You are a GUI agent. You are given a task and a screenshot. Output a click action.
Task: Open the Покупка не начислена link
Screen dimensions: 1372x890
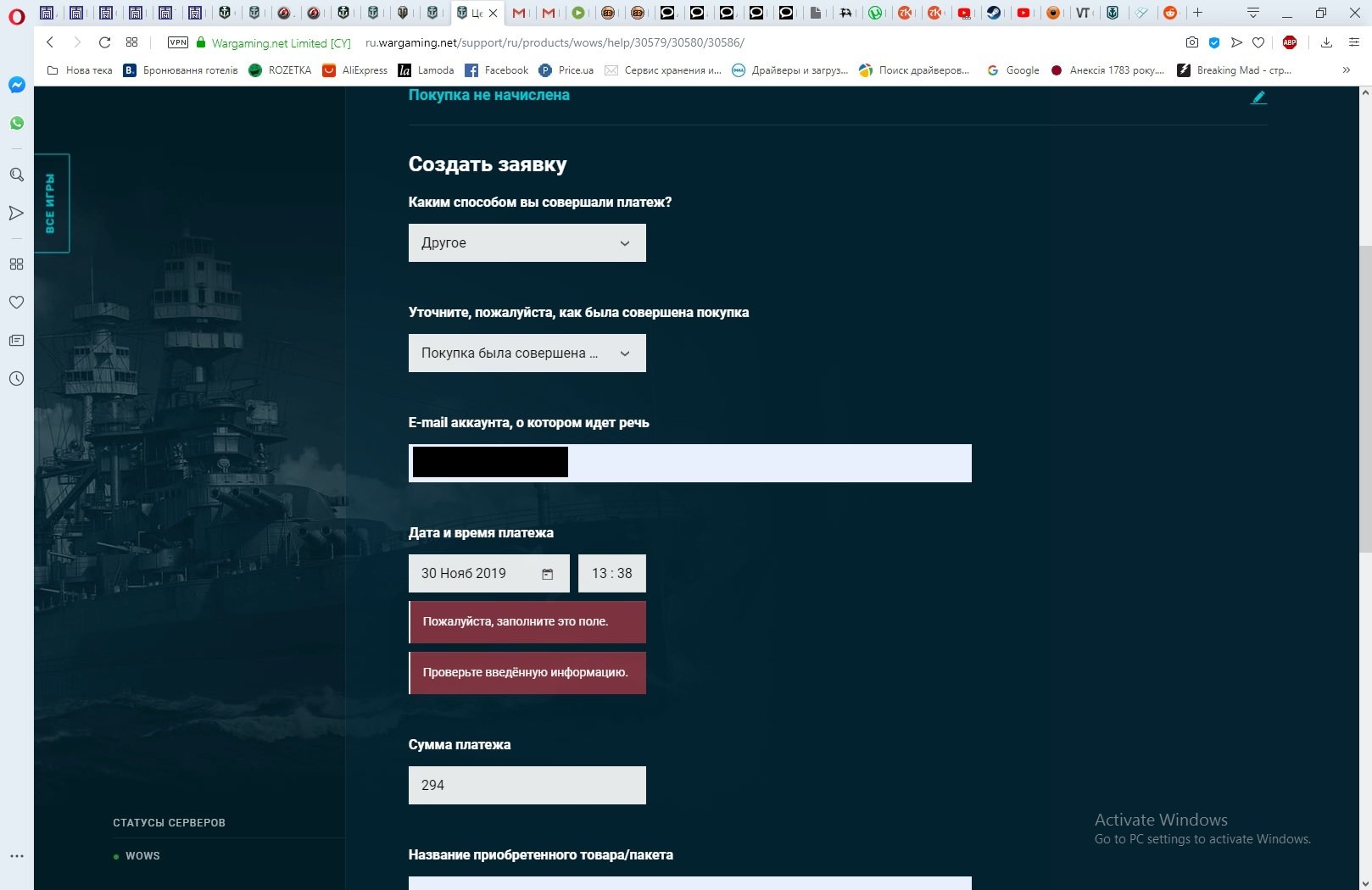pyautogui.click(x=489, y=95)
